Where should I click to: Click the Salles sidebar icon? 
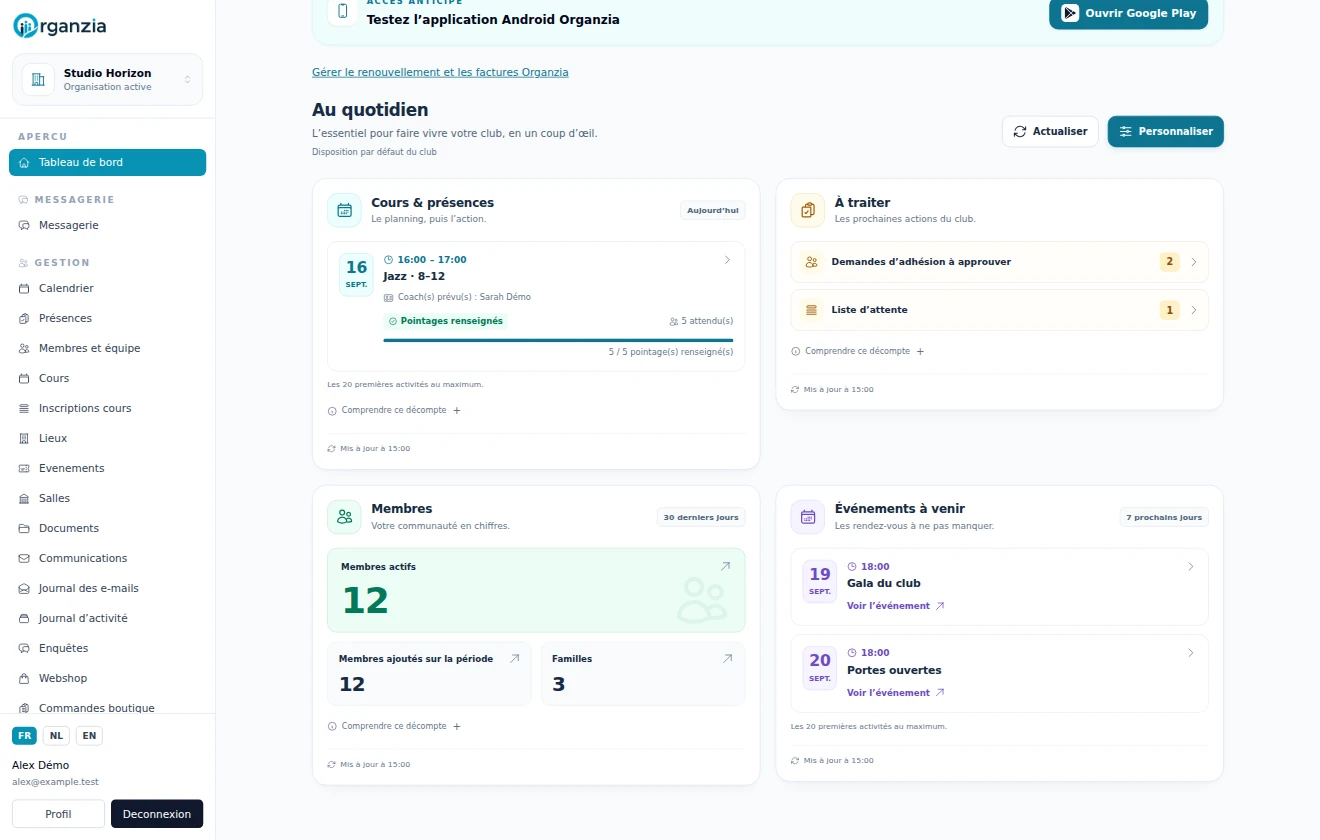pyautogui.click(x=24, y=498)
